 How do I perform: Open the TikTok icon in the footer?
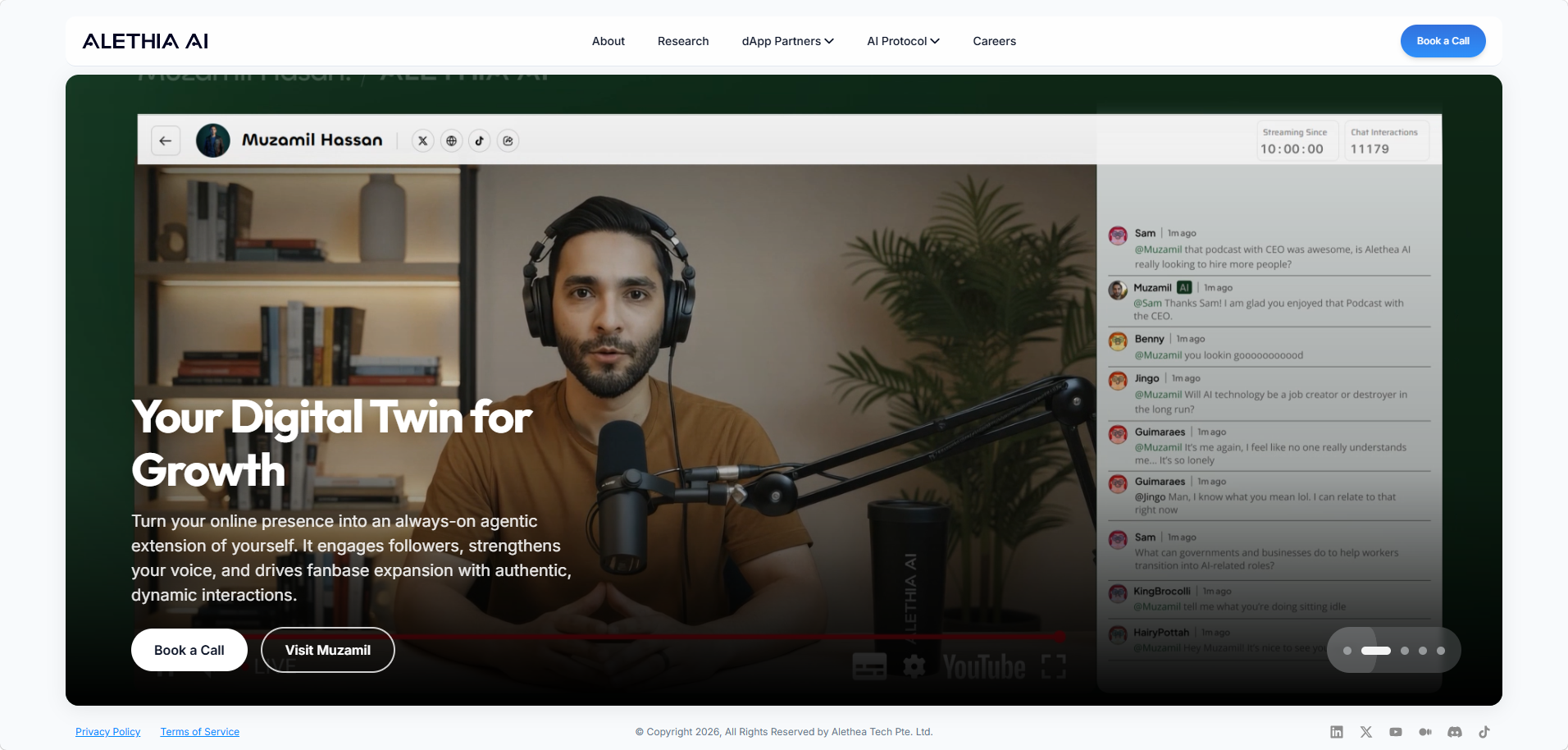[x=1484, y=732]
